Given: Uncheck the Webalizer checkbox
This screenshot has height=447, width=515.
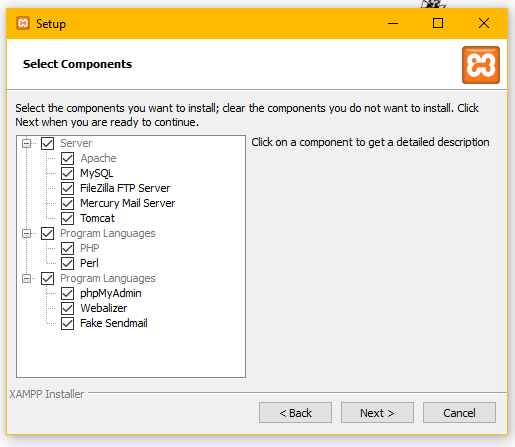Looking at the screenshot, I should click(67, 308).
